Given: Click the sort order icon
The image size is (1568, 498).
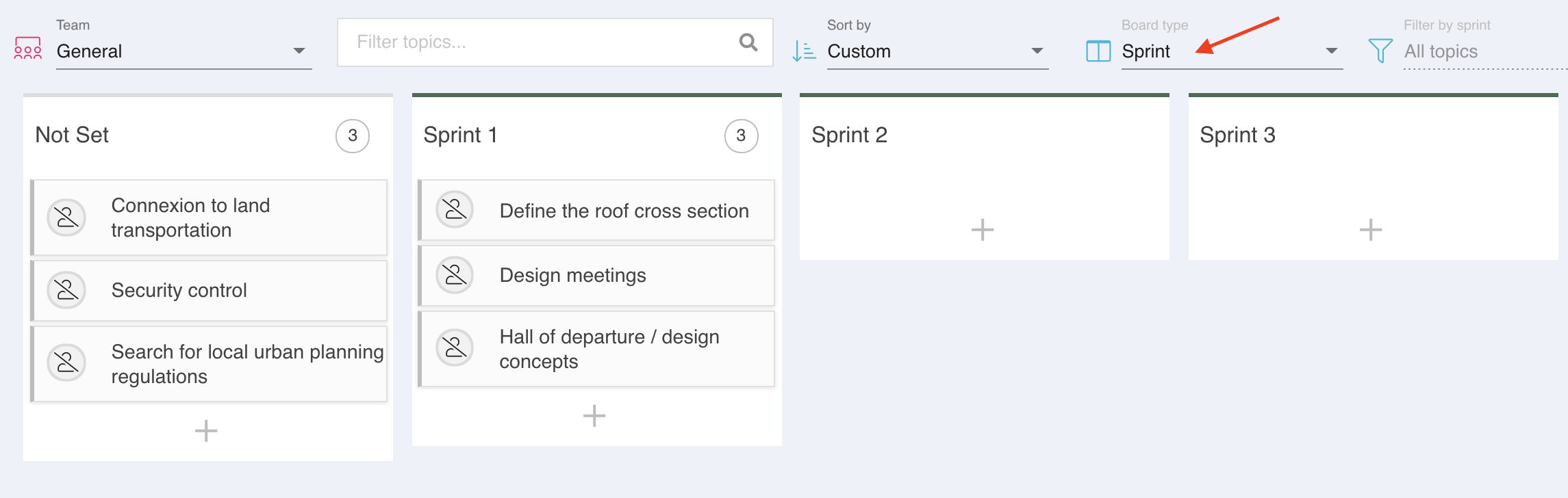Looking at the screenshot, I should [x=804, y=51].
